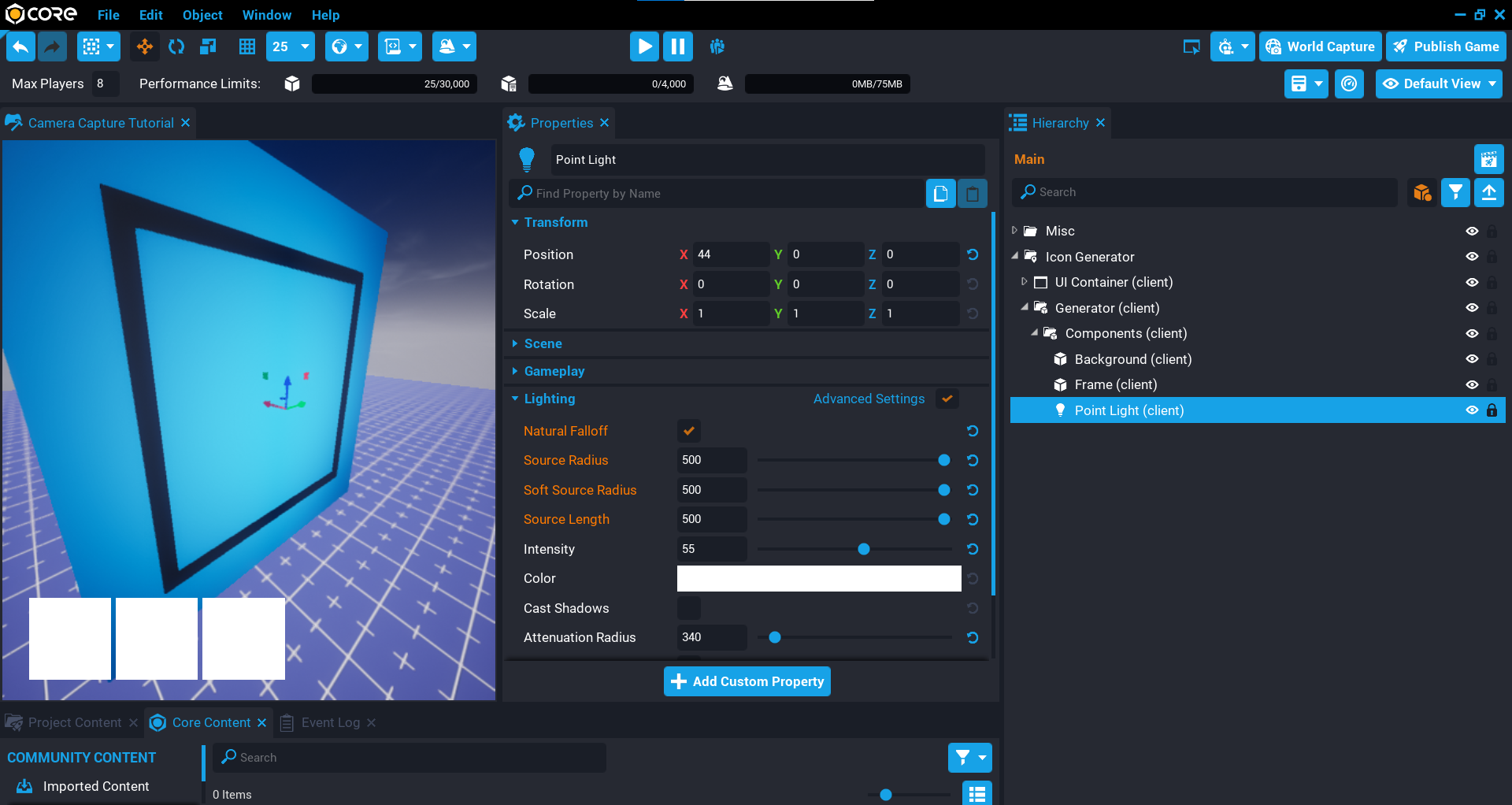Reset Intensity to default value
This screenshot has width=1512, height=805.
point(973,549)
